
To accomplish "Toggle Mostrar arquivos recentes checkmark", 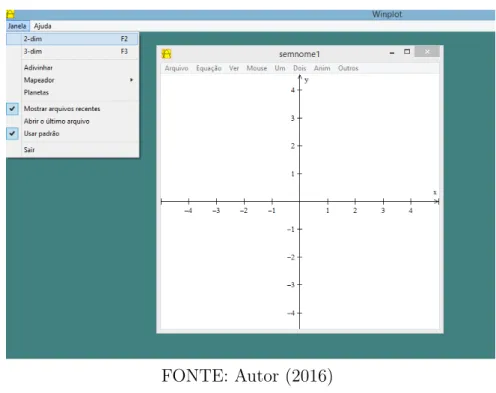I will (12, 109).
